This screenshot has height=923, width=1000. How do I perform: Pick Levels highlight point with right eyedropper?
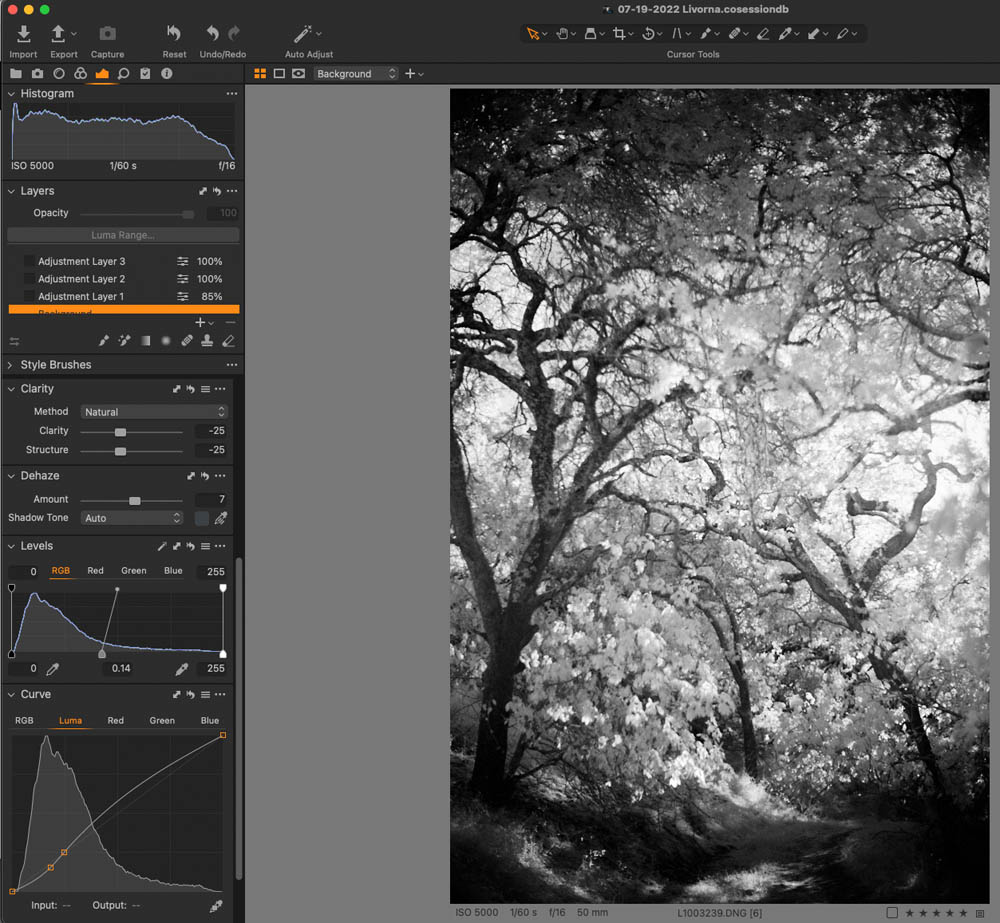[x=182, y=668]
